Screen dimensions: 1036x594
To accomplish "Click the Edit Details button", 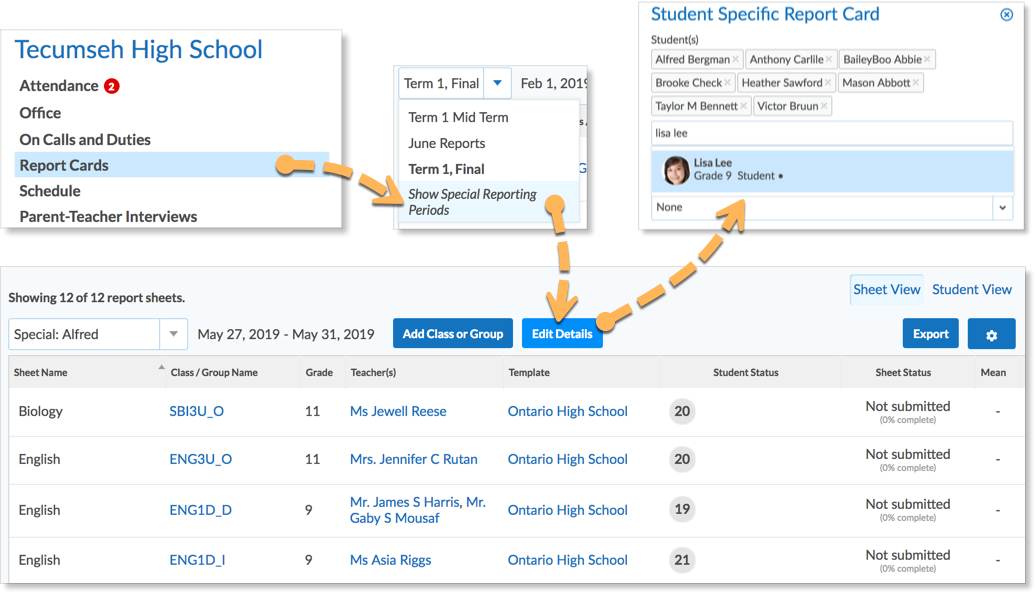I will pos(561,334).
